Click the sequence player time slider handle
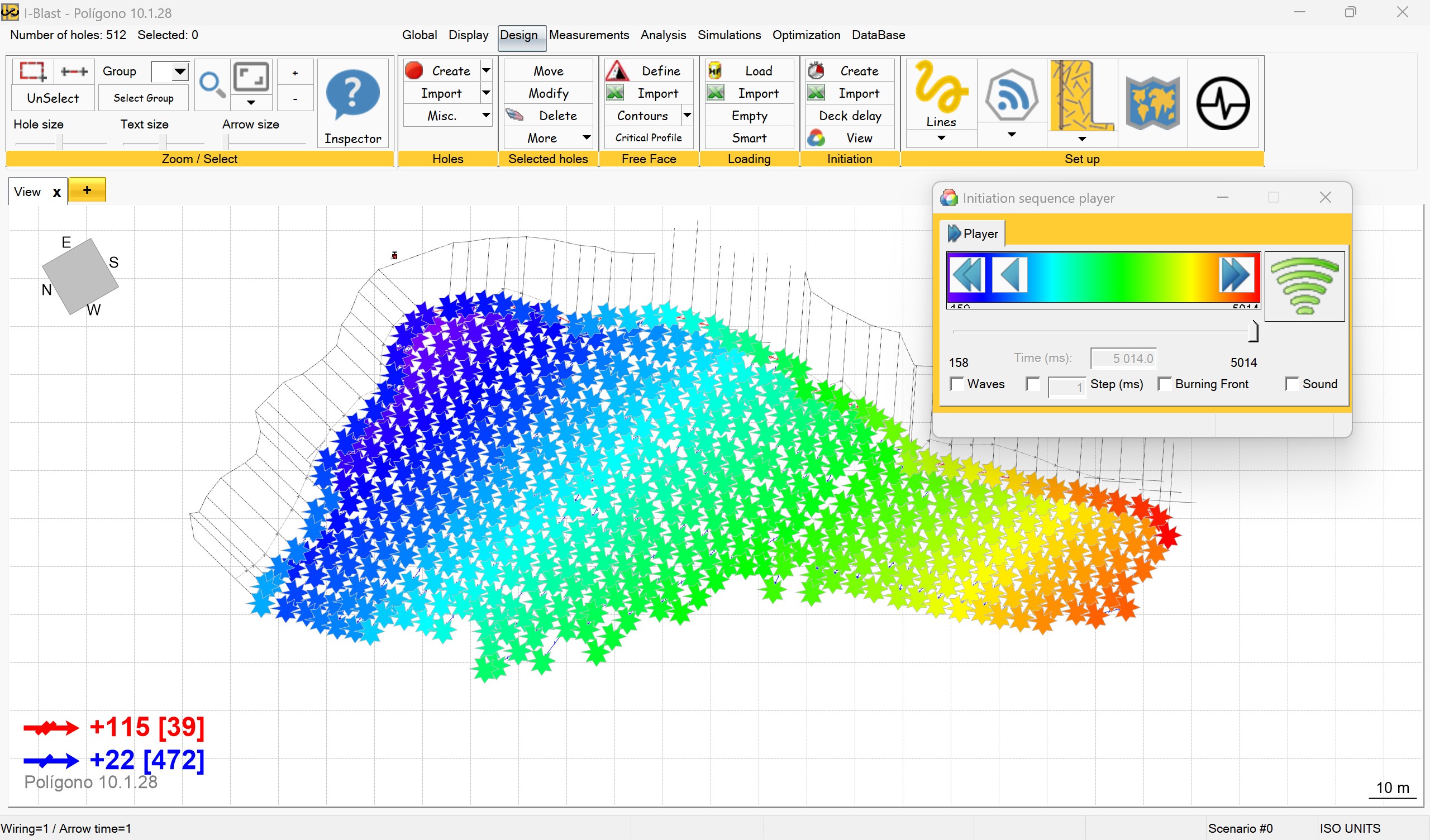The height and width of the screenshot is (840, 1430). 1253,331
